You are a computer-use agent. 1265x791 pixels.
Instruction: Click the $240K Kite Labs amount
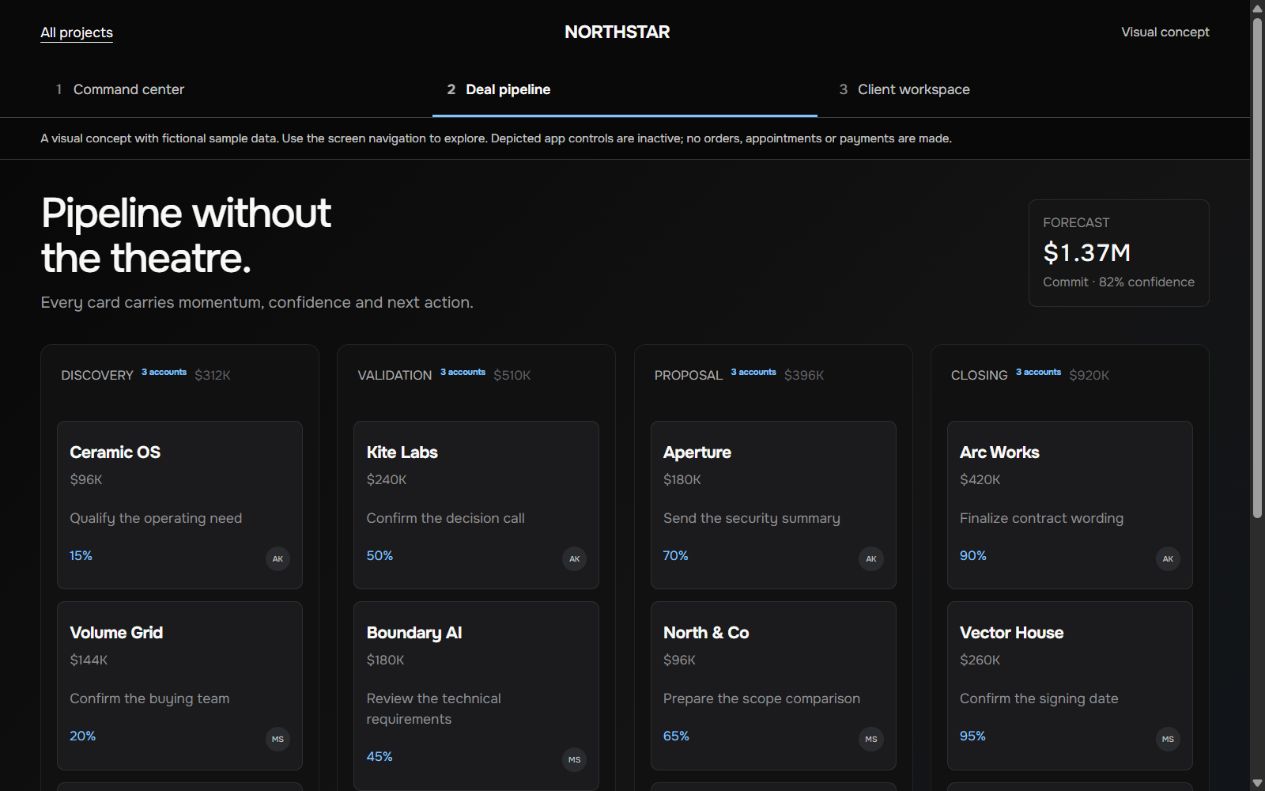(386, 479)
